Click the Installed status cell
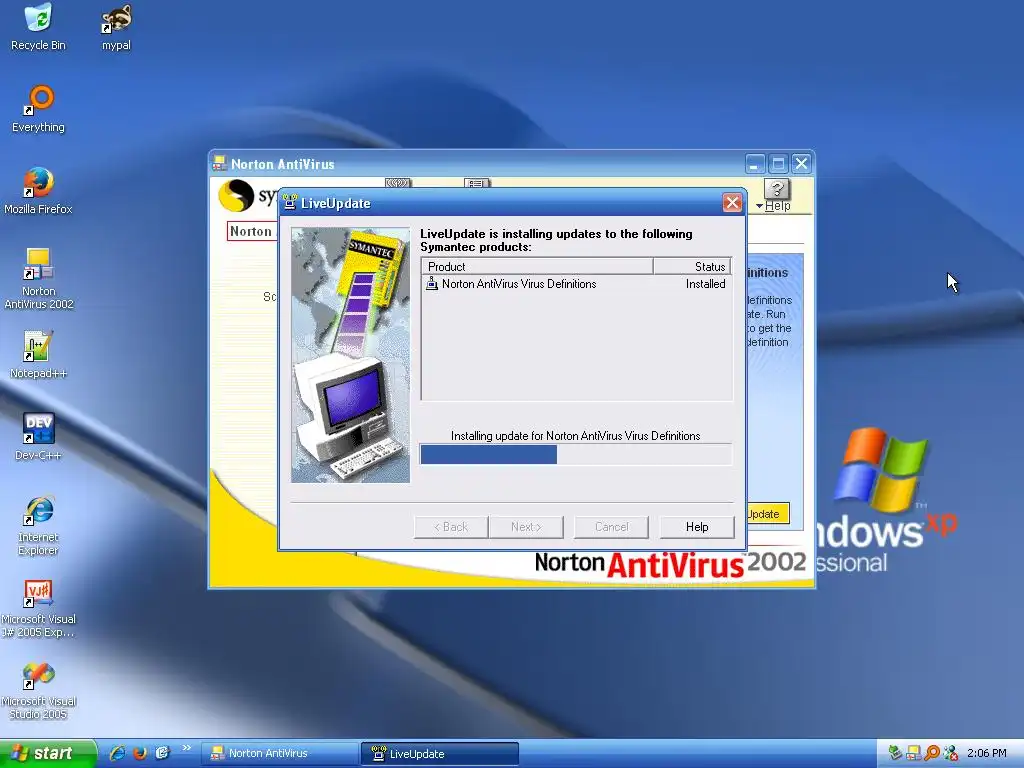This screenshot has height=768, width=1024. (705, 284)
